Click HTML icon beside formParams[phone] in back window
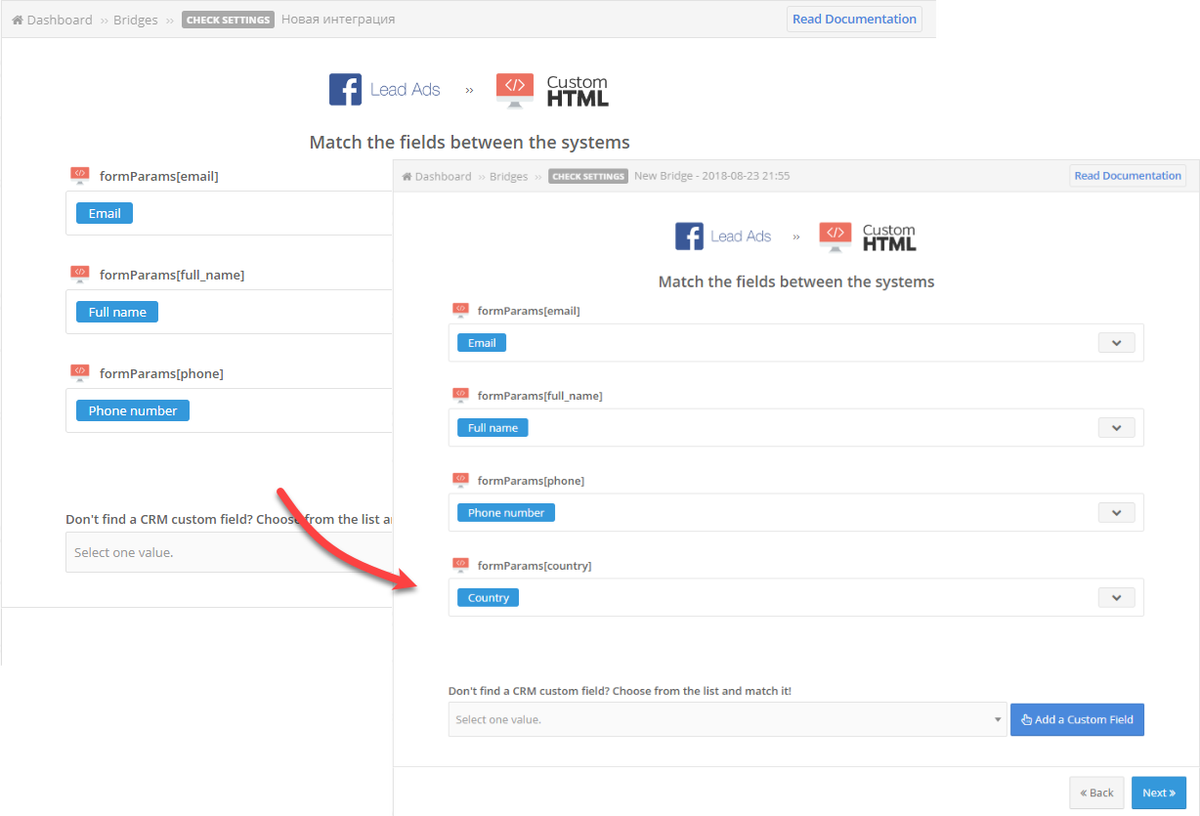Image resolution: width=1200 pixels, height=816 pixels. pos(80,373)
